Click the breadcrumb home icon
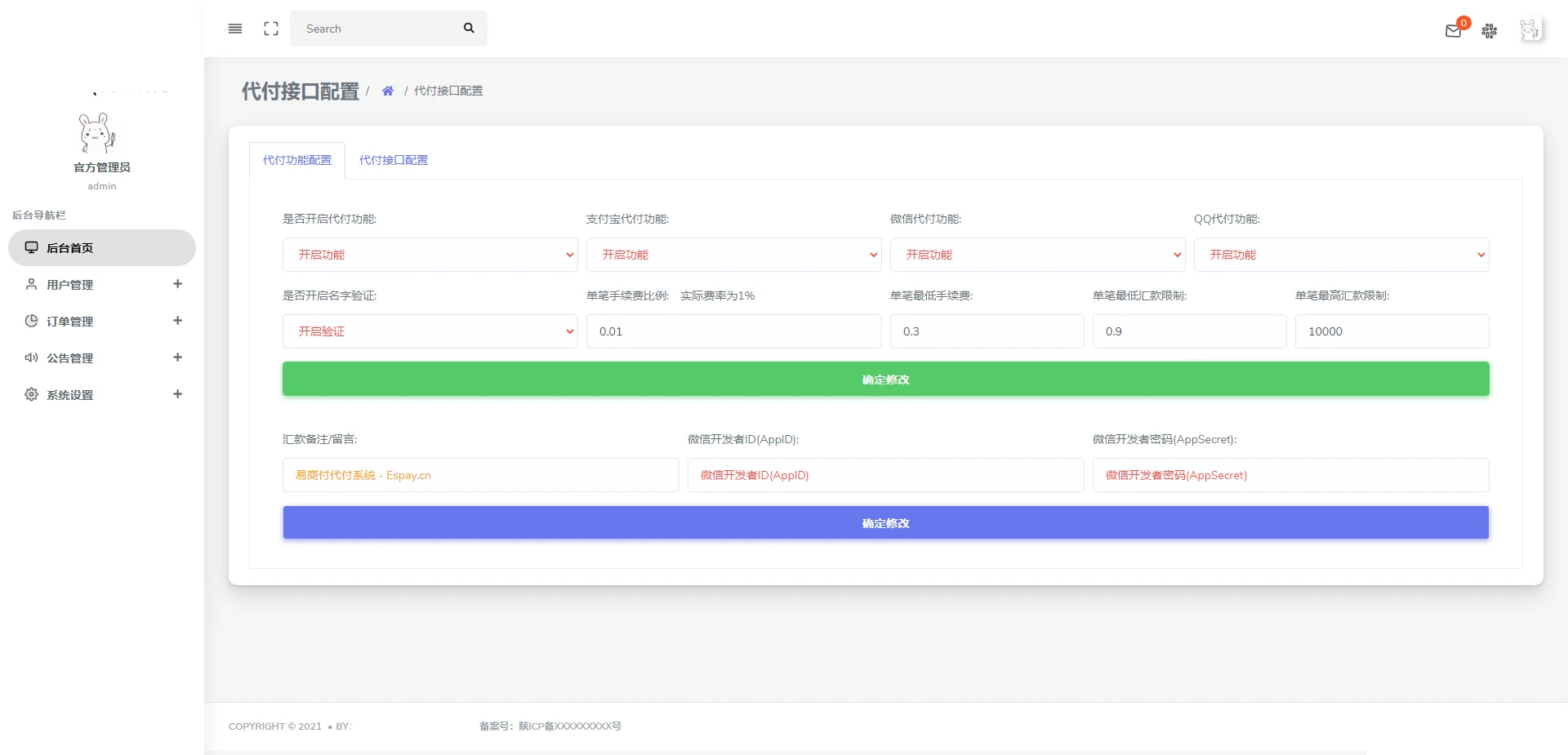Image resolution: width=1568 pixels, height=755 pixels. 388,91
